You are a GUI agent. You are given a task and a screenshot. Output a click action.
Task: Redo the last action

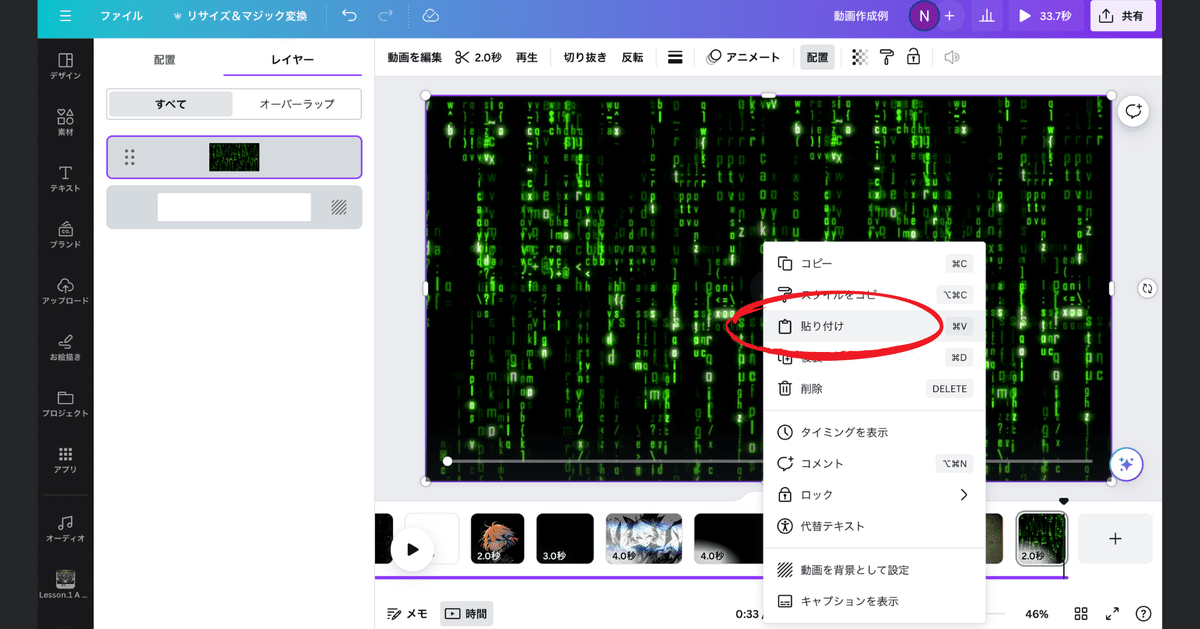386,16
